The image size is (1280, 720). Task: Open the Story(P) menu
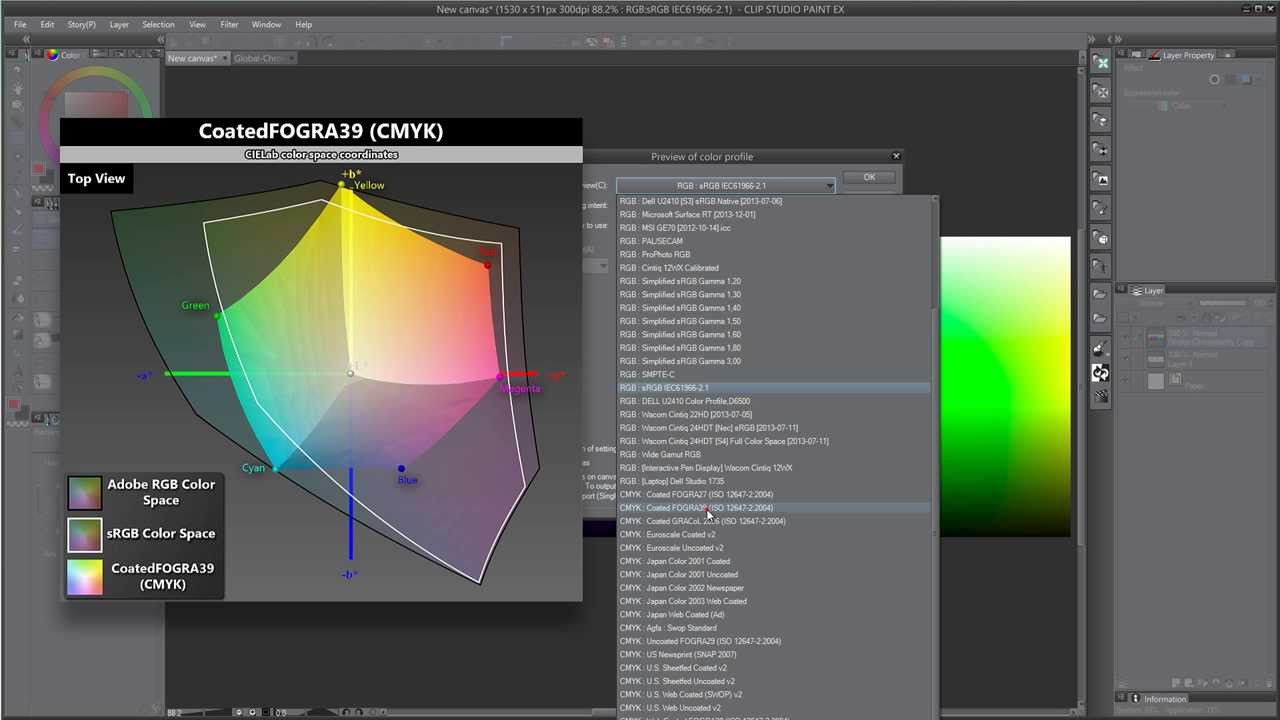pos(82,24)
